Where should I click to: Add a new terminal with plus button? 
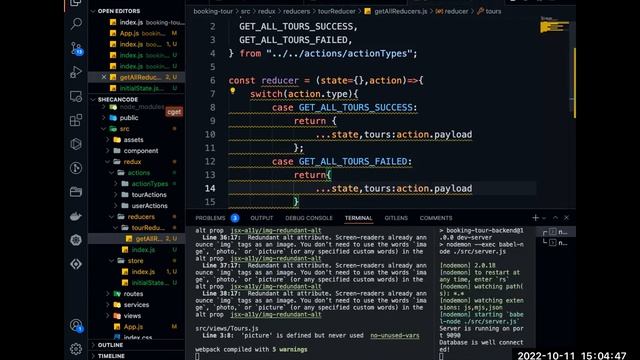click(x=536, y=218)
